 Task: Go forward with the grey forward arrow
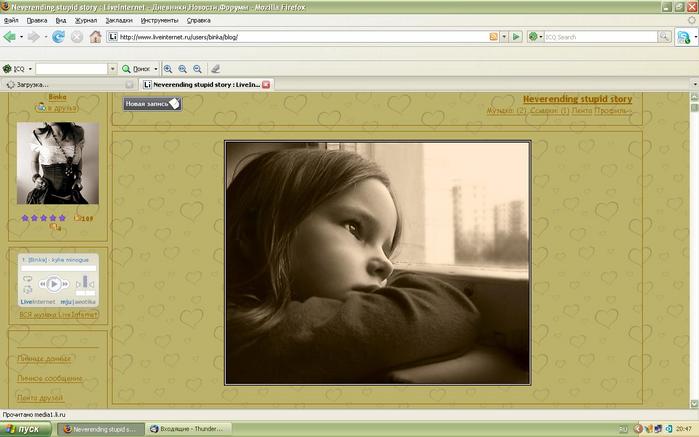coord(33,37)
